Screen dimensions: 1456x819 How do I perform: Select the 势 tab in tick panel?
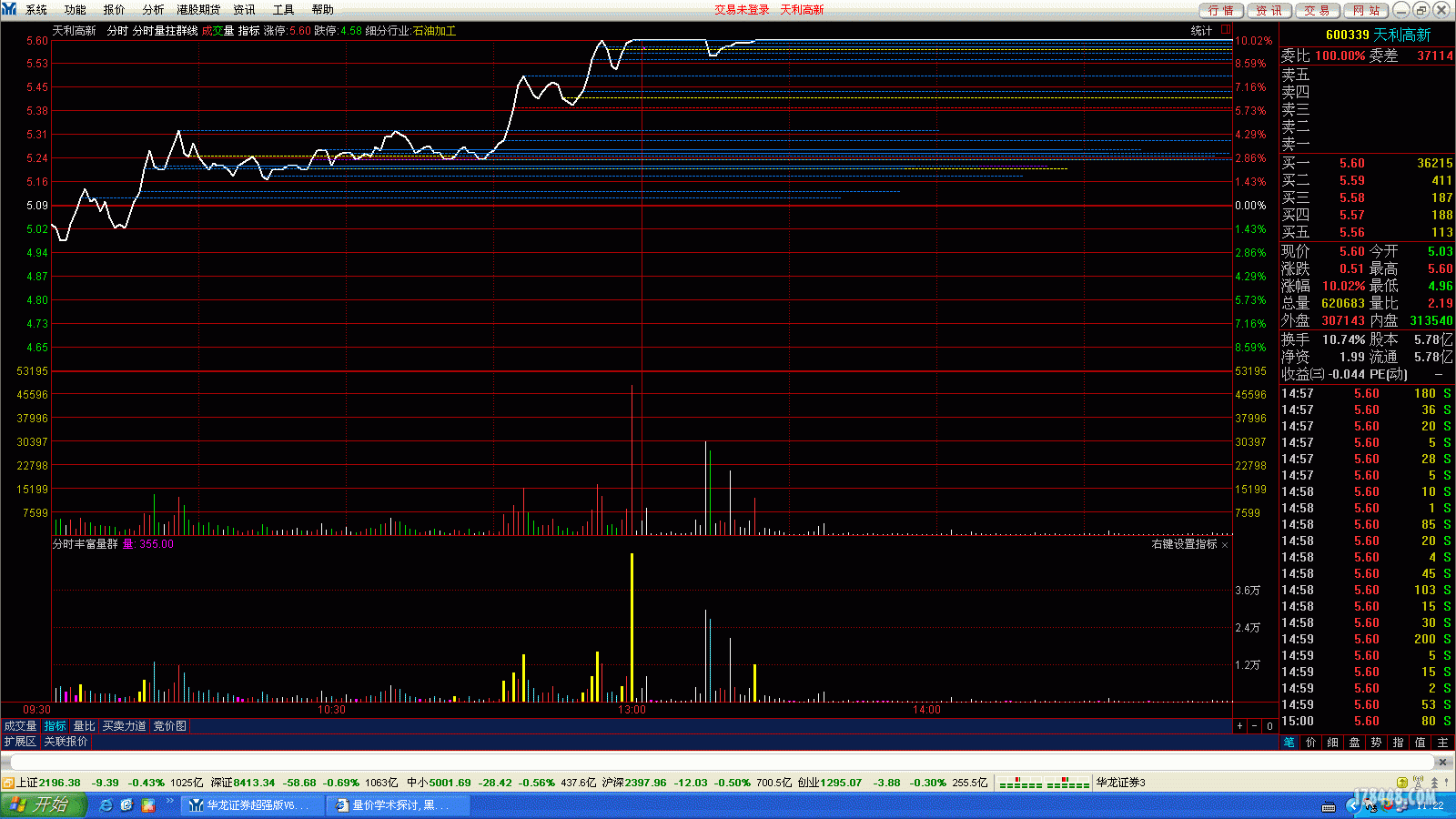[1377, 743]
